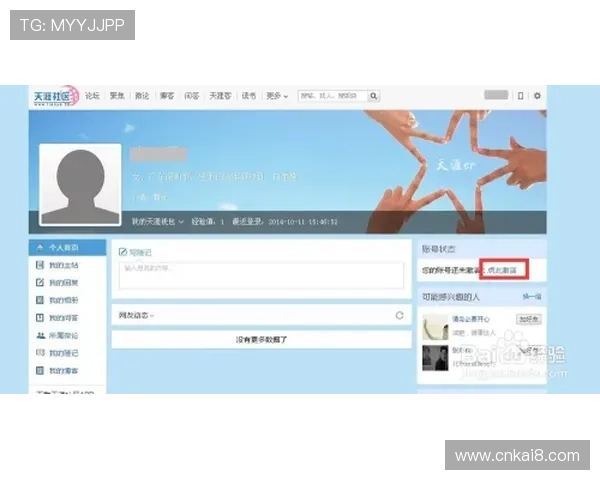The width and height of the screenshot is (600, 480).
Task: Click the profile avatar placeholder
Action: pyautogui.click(x=80, y=185)
